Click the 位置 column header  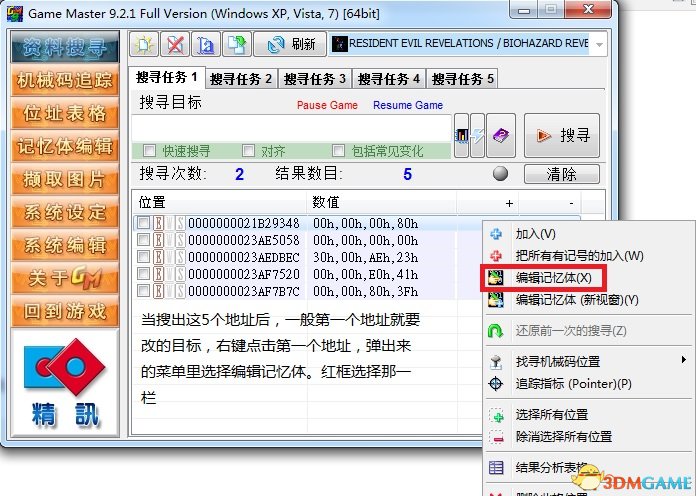point(219,202)
